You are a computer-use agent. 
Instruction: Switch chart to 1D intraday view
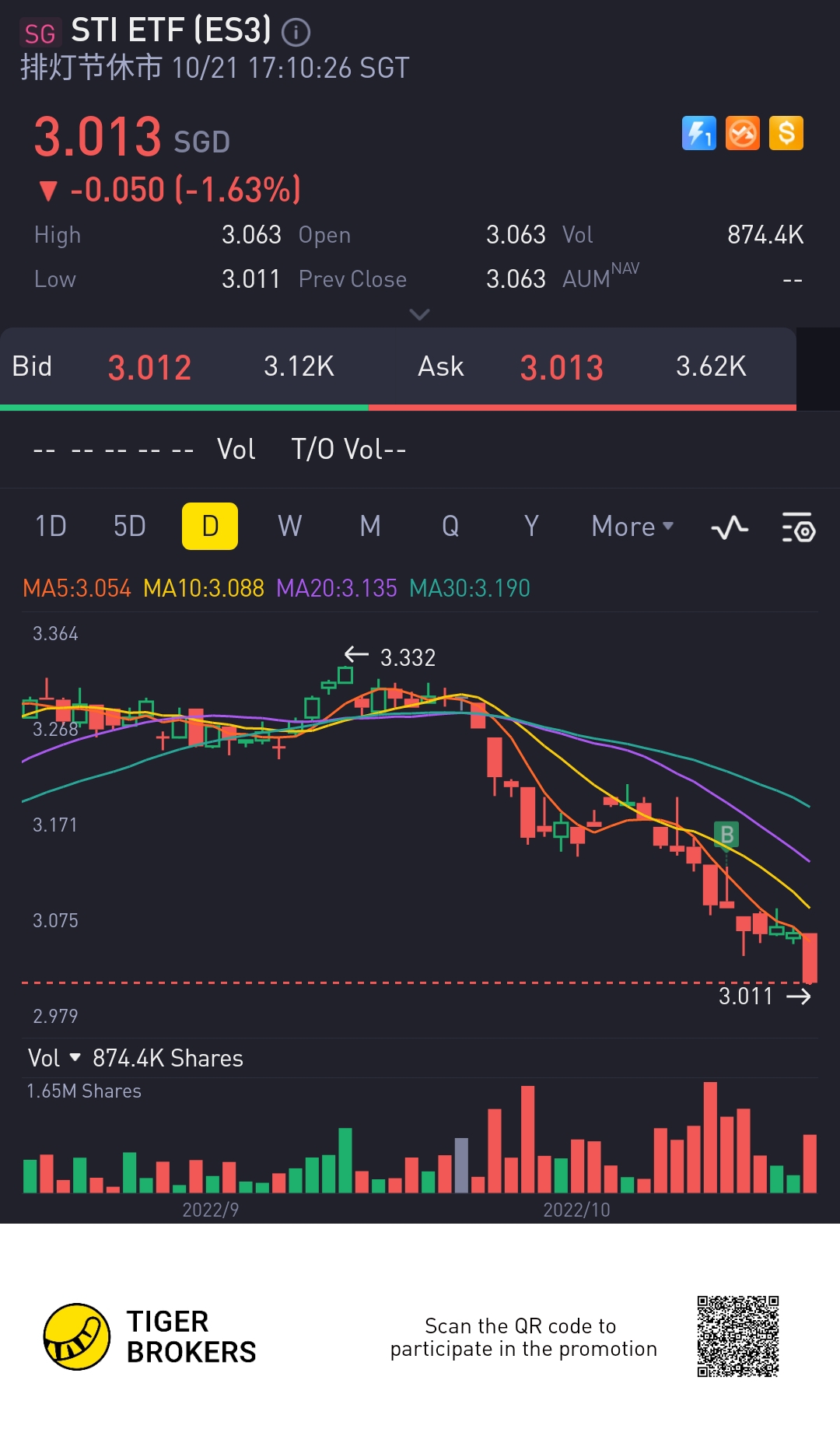51,527
